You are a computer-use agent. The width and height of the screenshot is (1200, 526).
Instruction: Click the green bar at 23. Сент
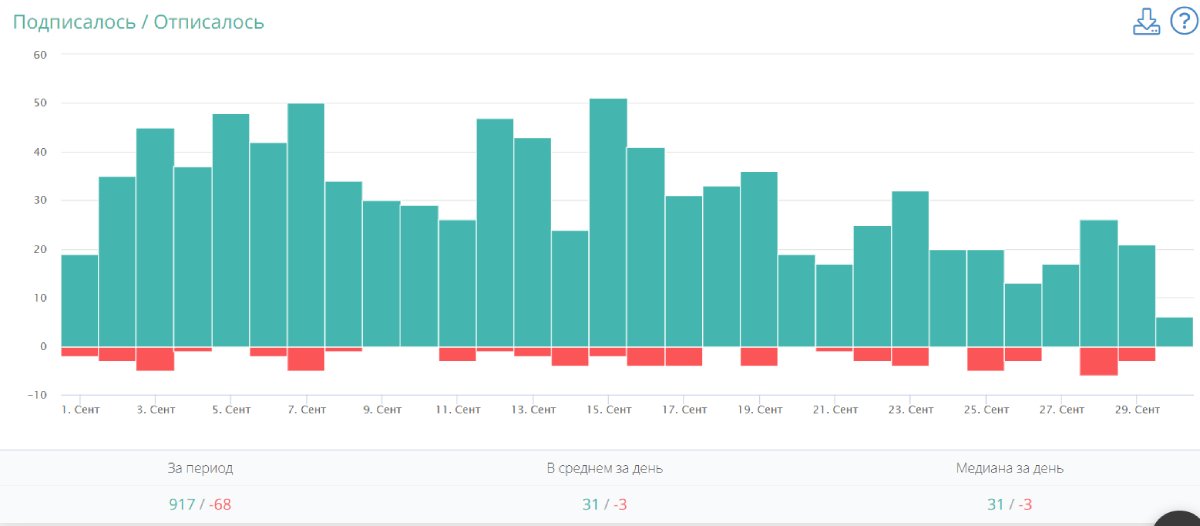click(x=910, y=269)
